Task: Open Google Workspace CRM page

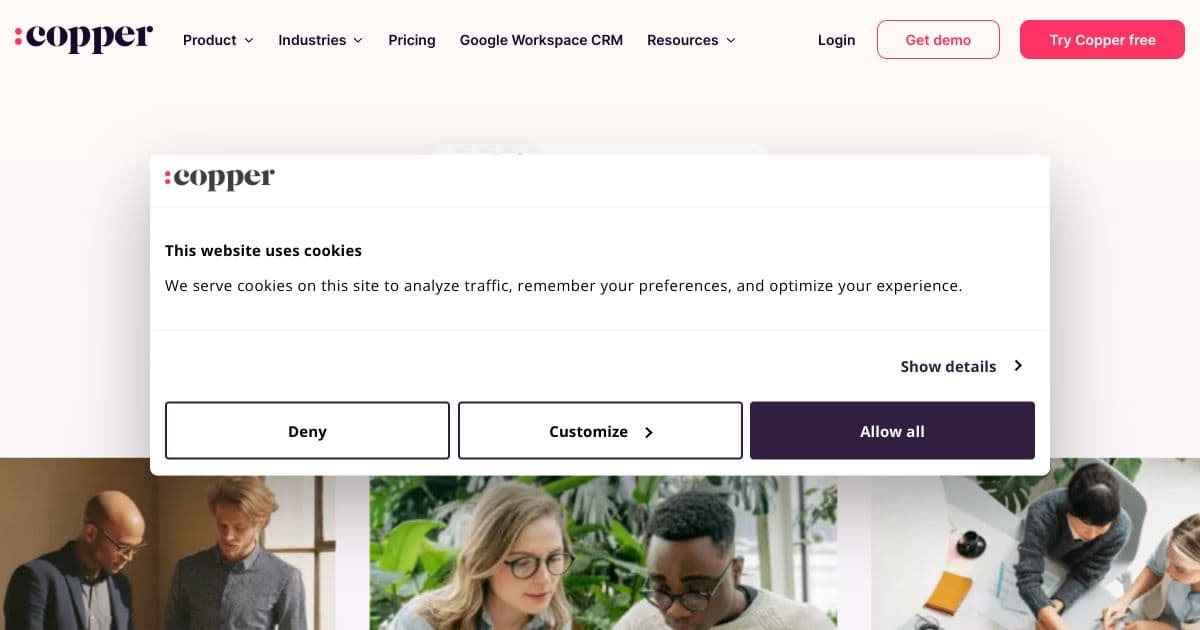Action: point(541,40)
